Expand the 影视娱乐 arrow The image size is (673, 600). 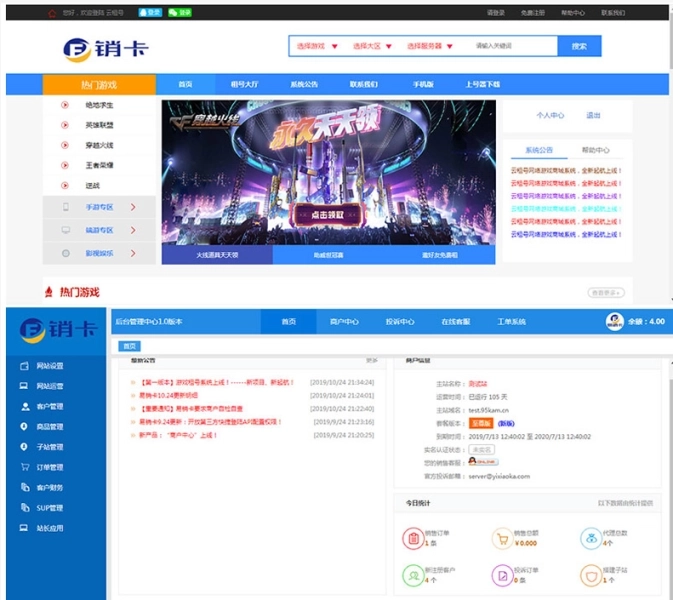pyautogui.click(x=133, y=253)
